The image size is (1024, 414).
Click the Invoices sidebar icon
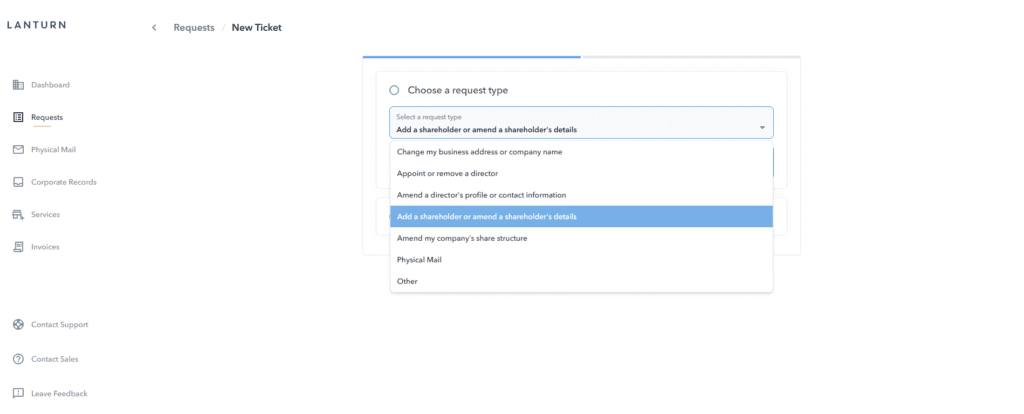(18, 246)
